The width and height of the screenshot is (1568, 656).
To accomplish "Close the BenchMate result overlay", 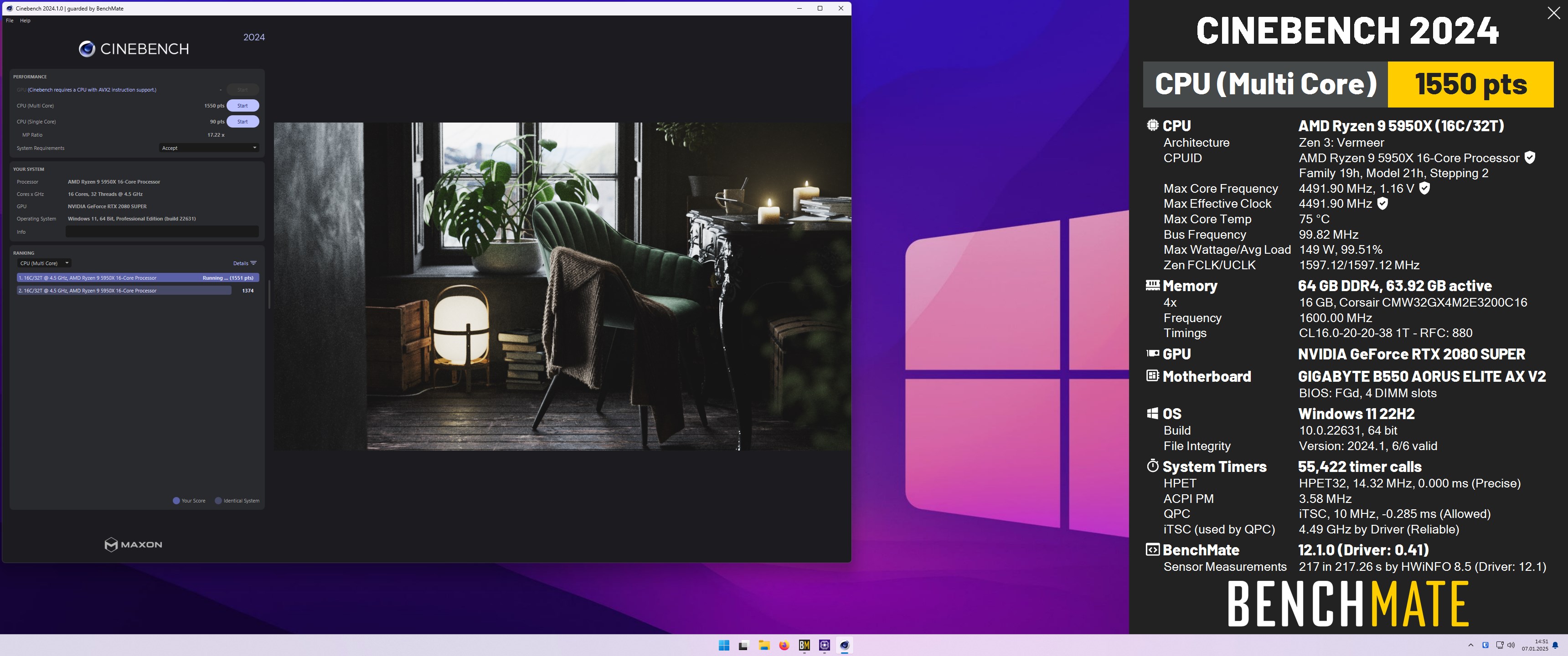I will coord(1554,13).
